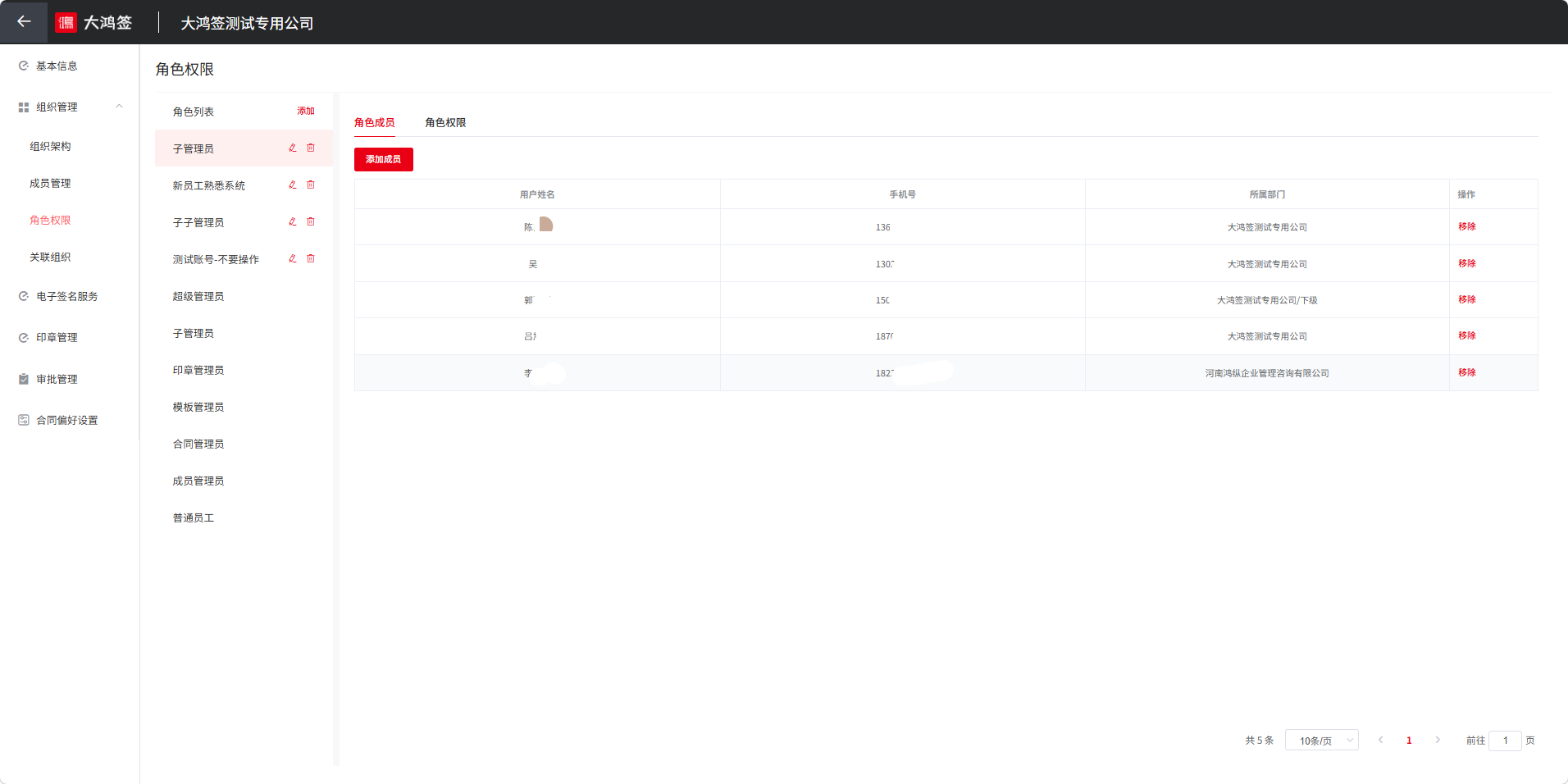Click trash icon on selected 子管理员 role

(311, 148)
